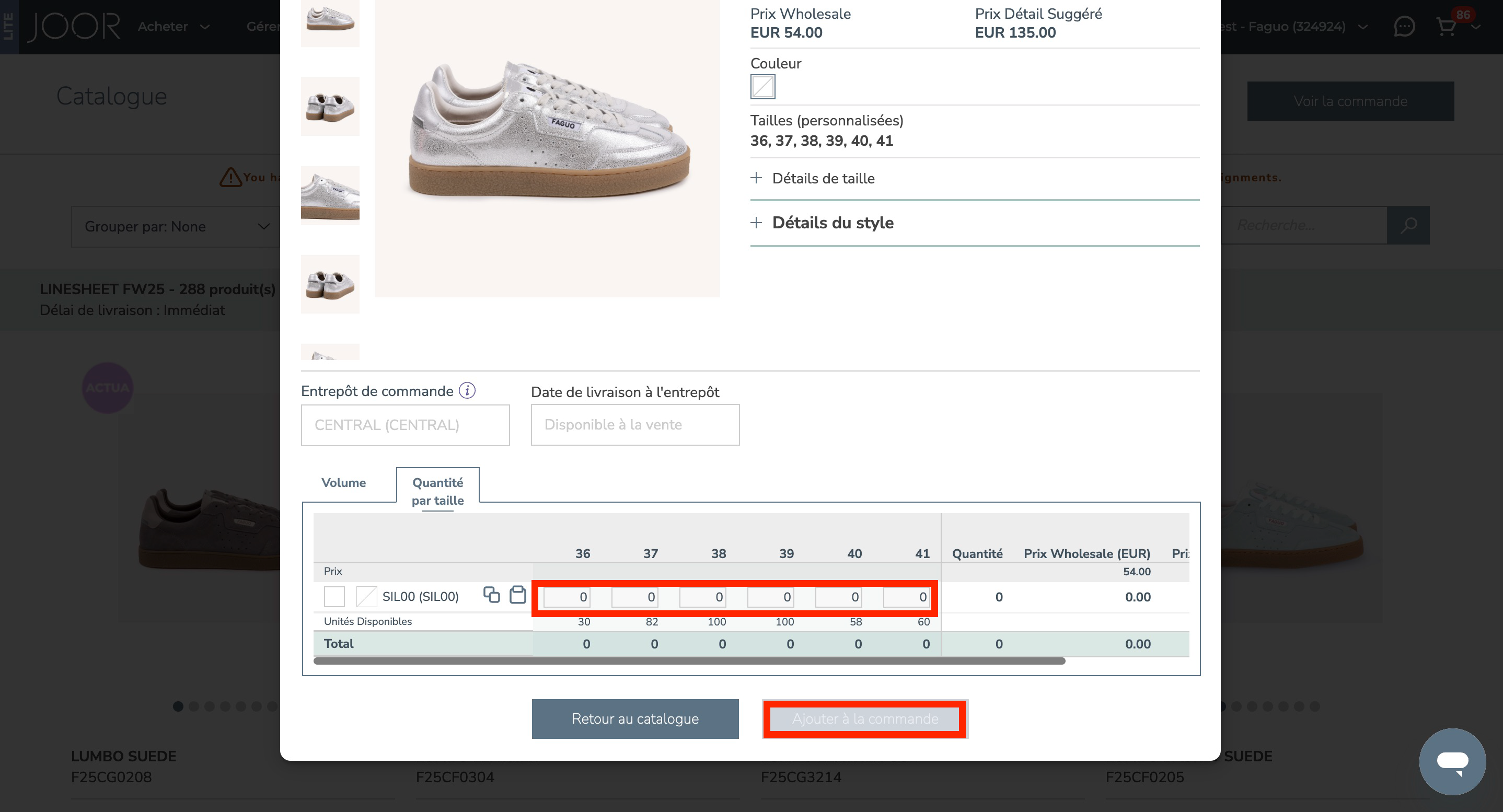Screen dimensions: 1503x812
Task: Open the shopping cart with 86 items
Action: pyautogui.click(x=1447, y=26)
